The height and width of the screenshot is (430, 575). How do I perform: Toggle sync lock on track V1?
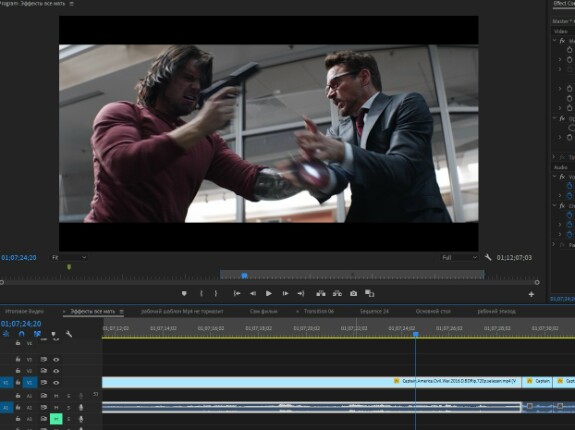[x=44, y=382]
